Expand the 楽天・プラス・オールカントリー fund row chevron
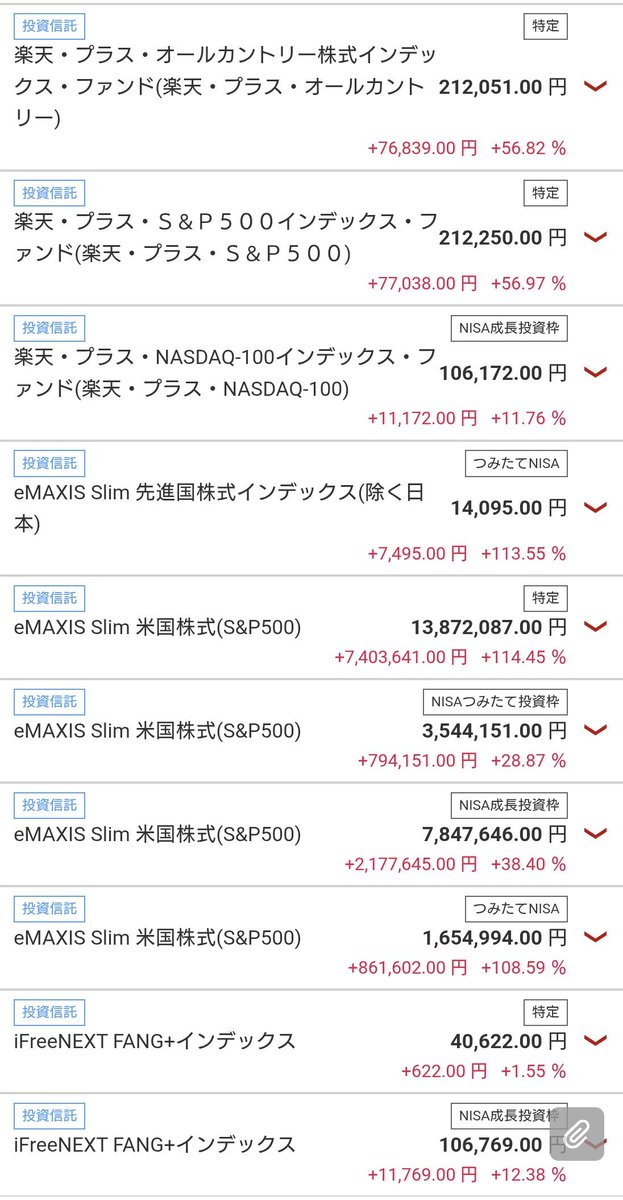 (x=595, y=87)
